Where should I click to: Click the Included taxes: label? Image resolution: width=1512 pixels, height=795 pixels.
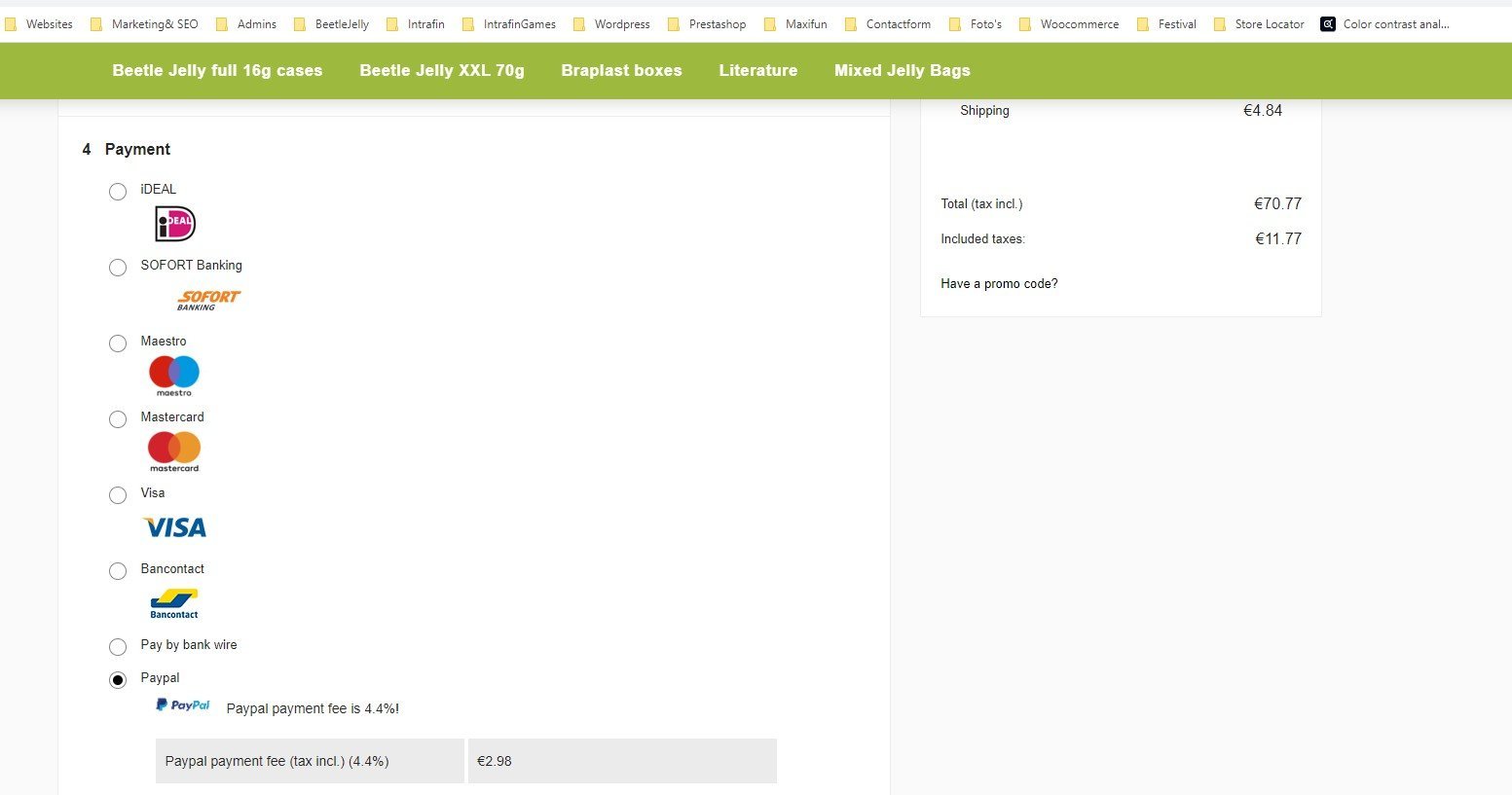click(982, 239)
